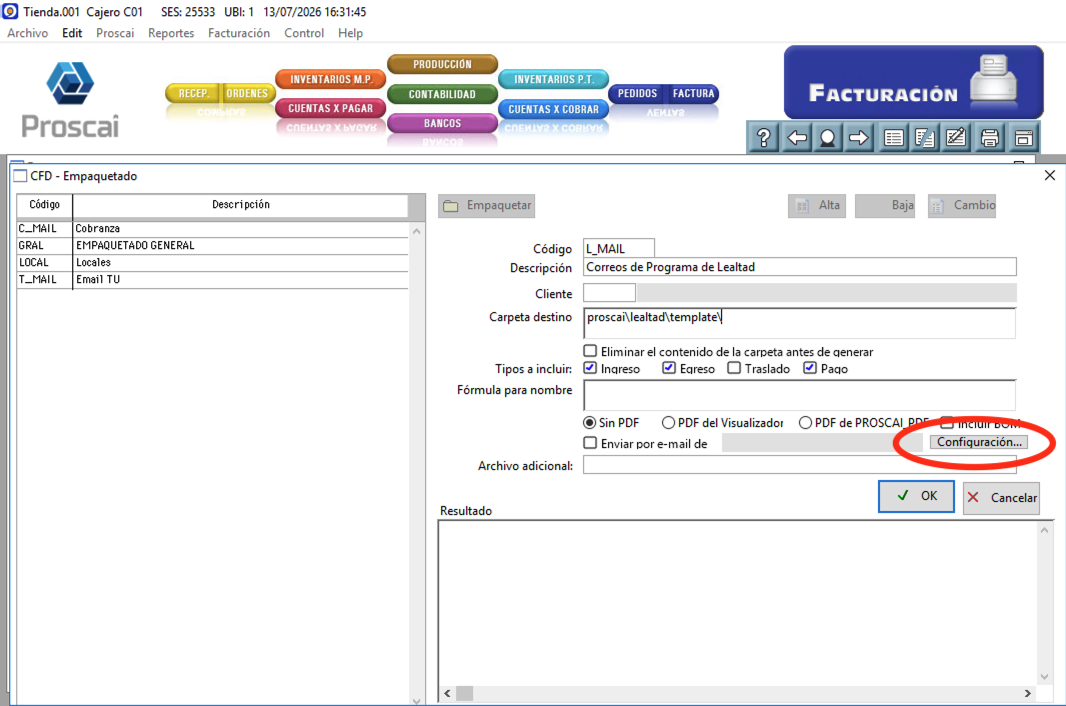Click in the Descripción input field
This screenshot has height=706, width=1066.
coord(800,267)
